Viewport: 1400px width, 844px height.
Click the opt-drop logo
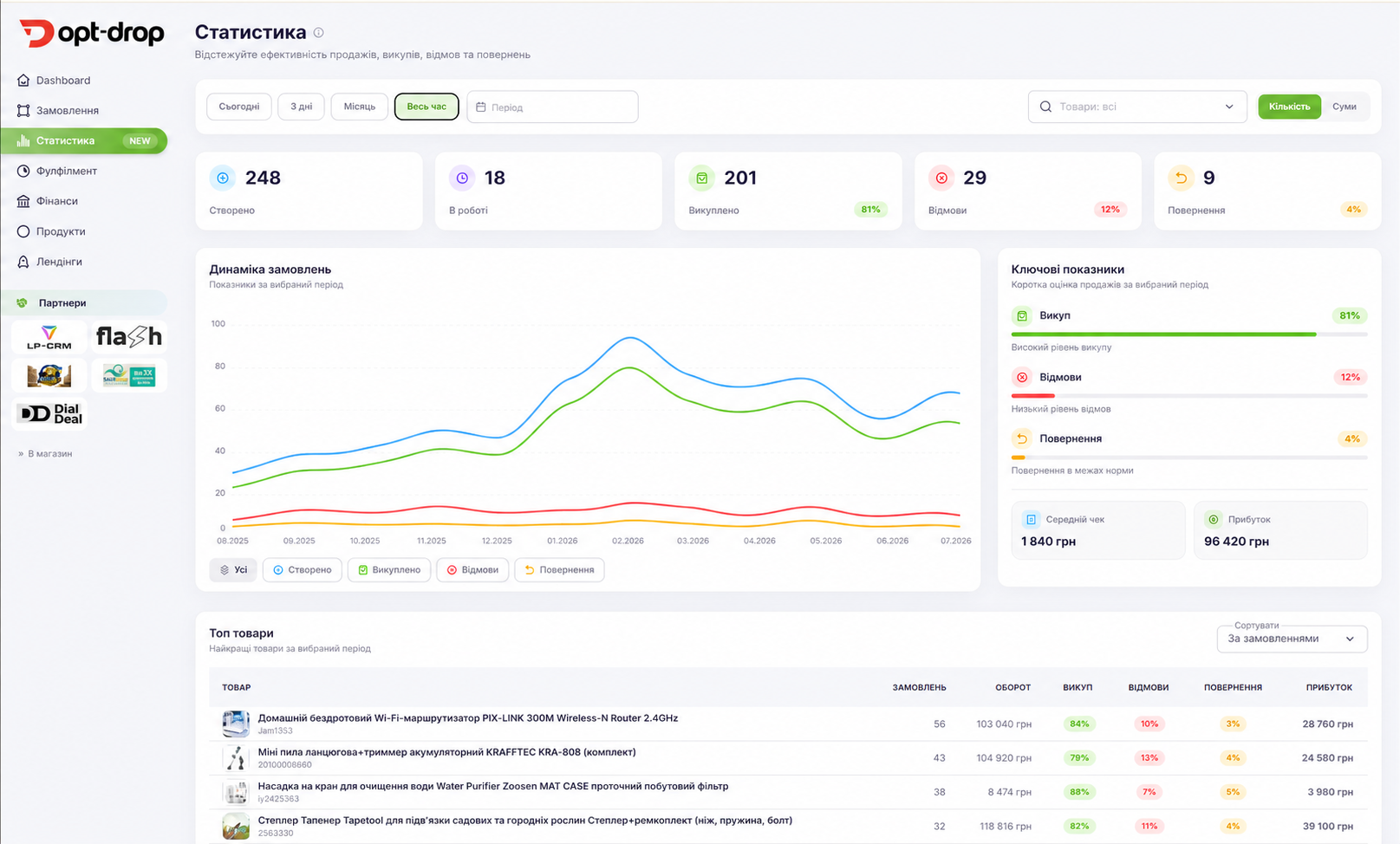click(92, 34)
